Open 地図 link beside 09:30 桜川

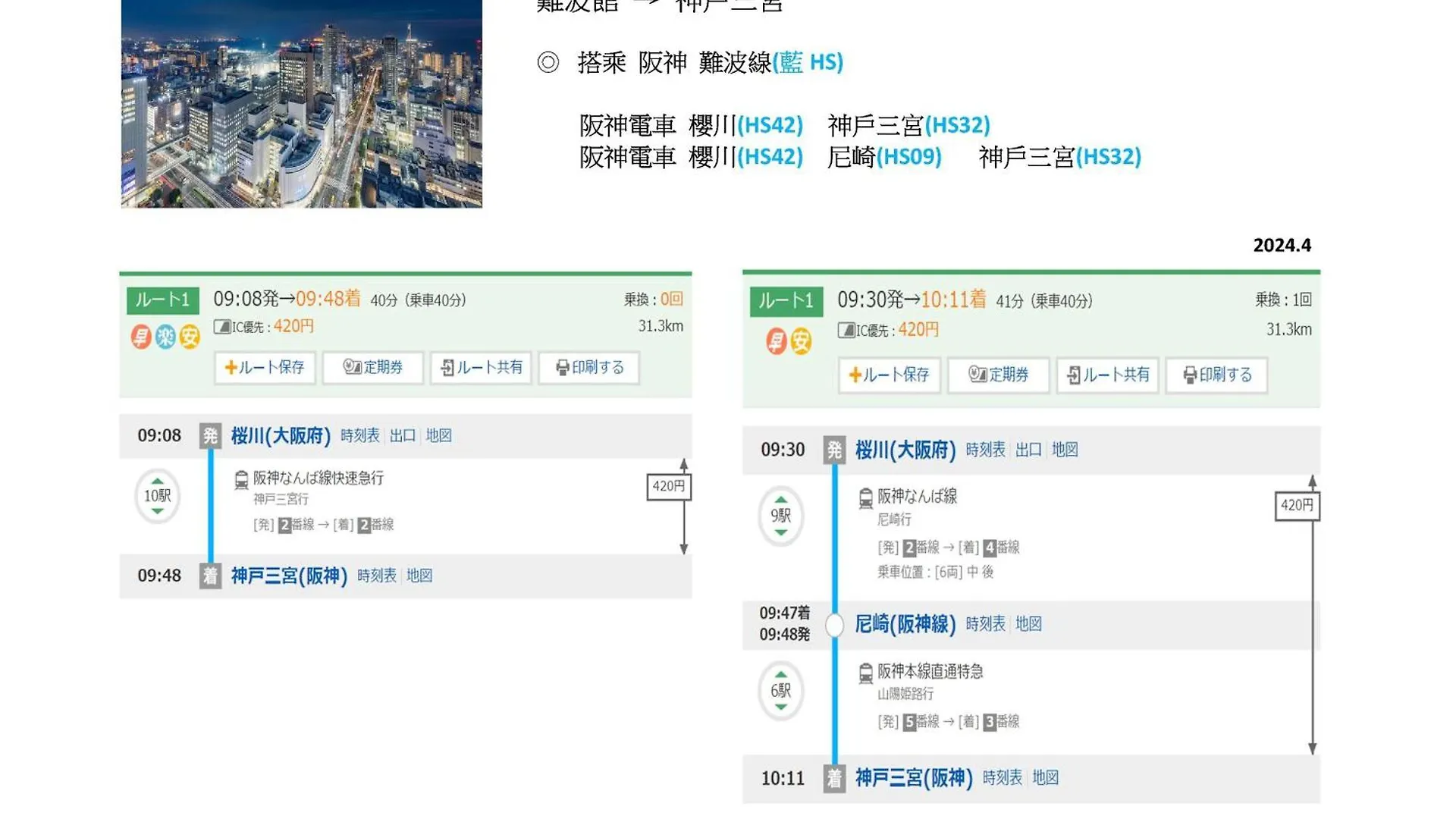(1065, 450)
